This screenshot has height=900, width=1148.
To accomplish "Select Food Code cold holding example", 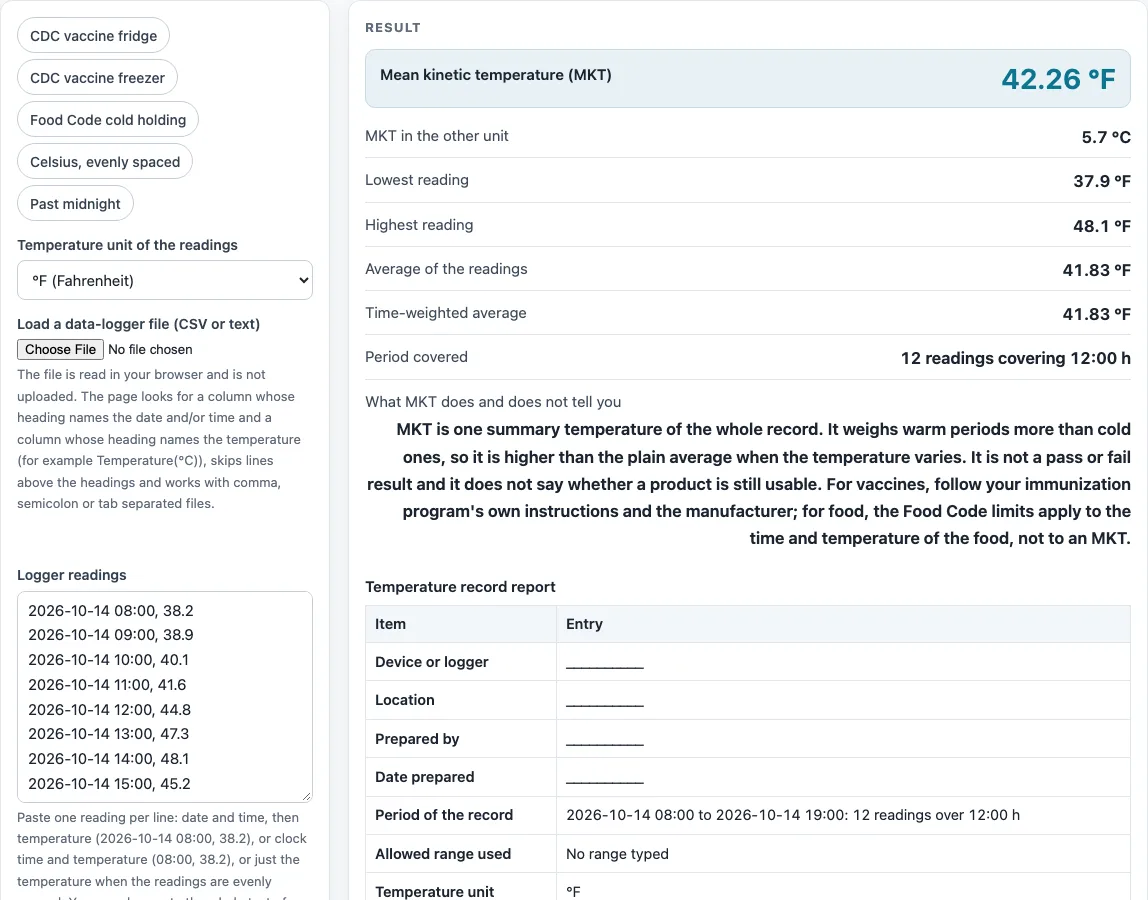I will click(108, 119).
